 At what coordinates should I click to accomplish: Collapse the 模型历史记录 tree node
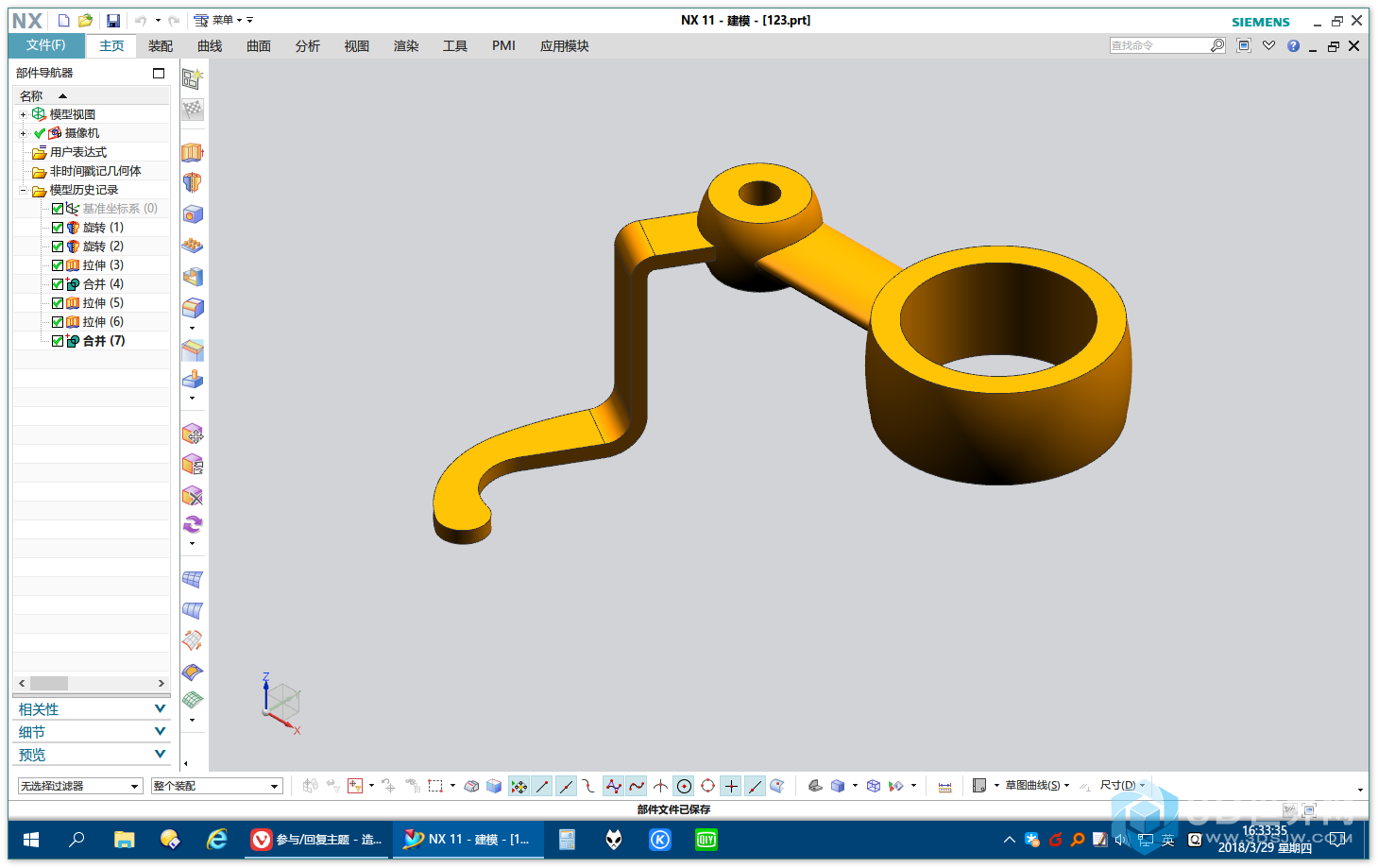23,190
